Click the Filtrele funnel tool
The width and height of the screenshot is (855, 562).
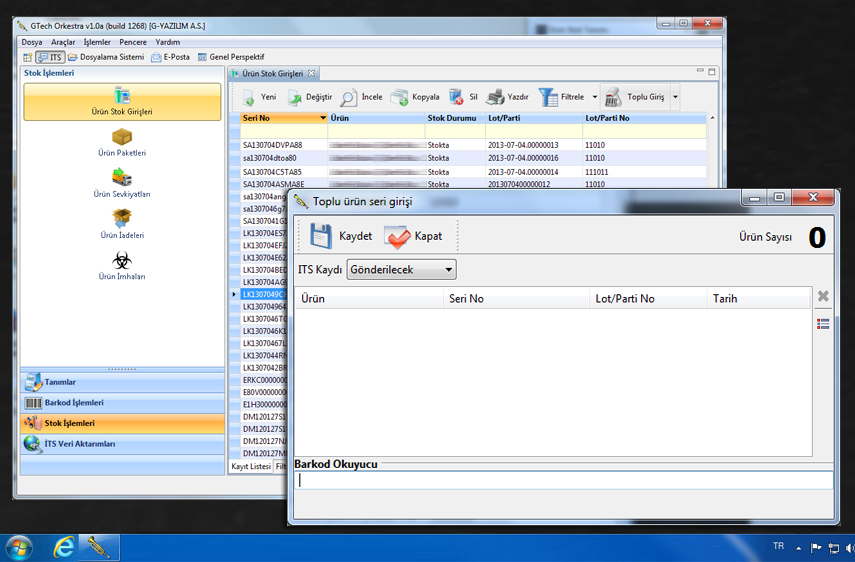[547, 97]
